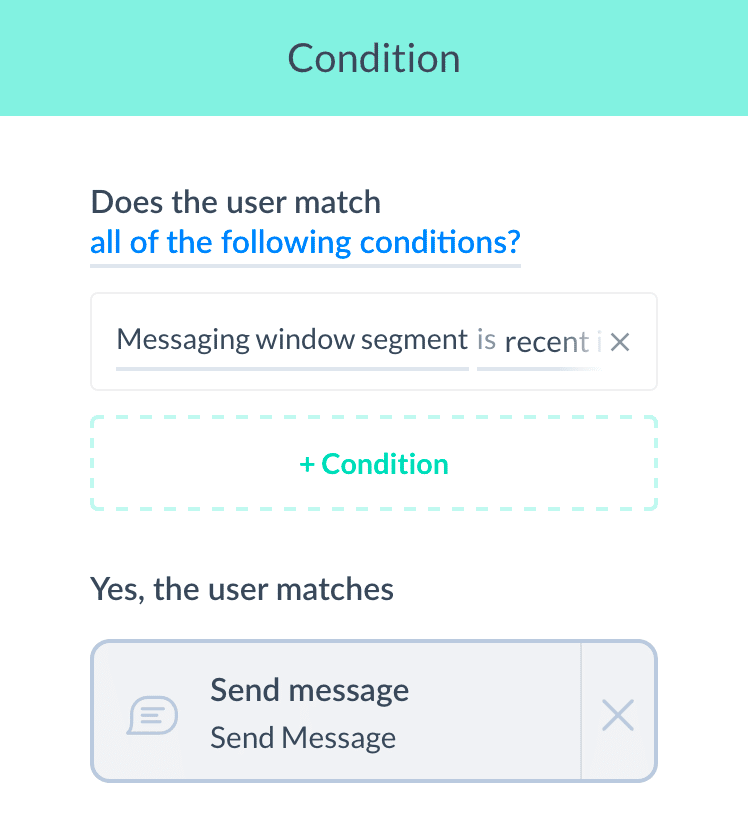Remove the Messaging window segment condition
The height and width of the screenshot is (836, 748).
coord(620,342)
